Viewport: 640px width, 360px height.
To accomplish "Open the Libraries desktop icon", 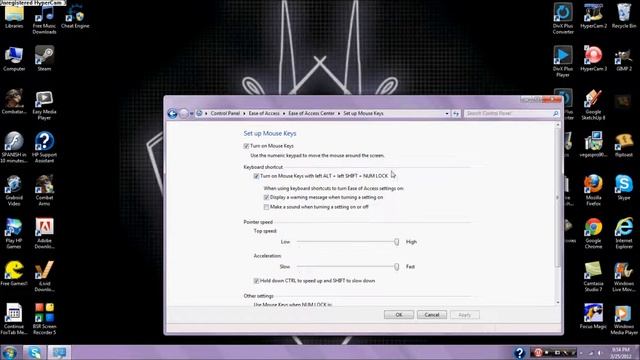I will [14, 16].
